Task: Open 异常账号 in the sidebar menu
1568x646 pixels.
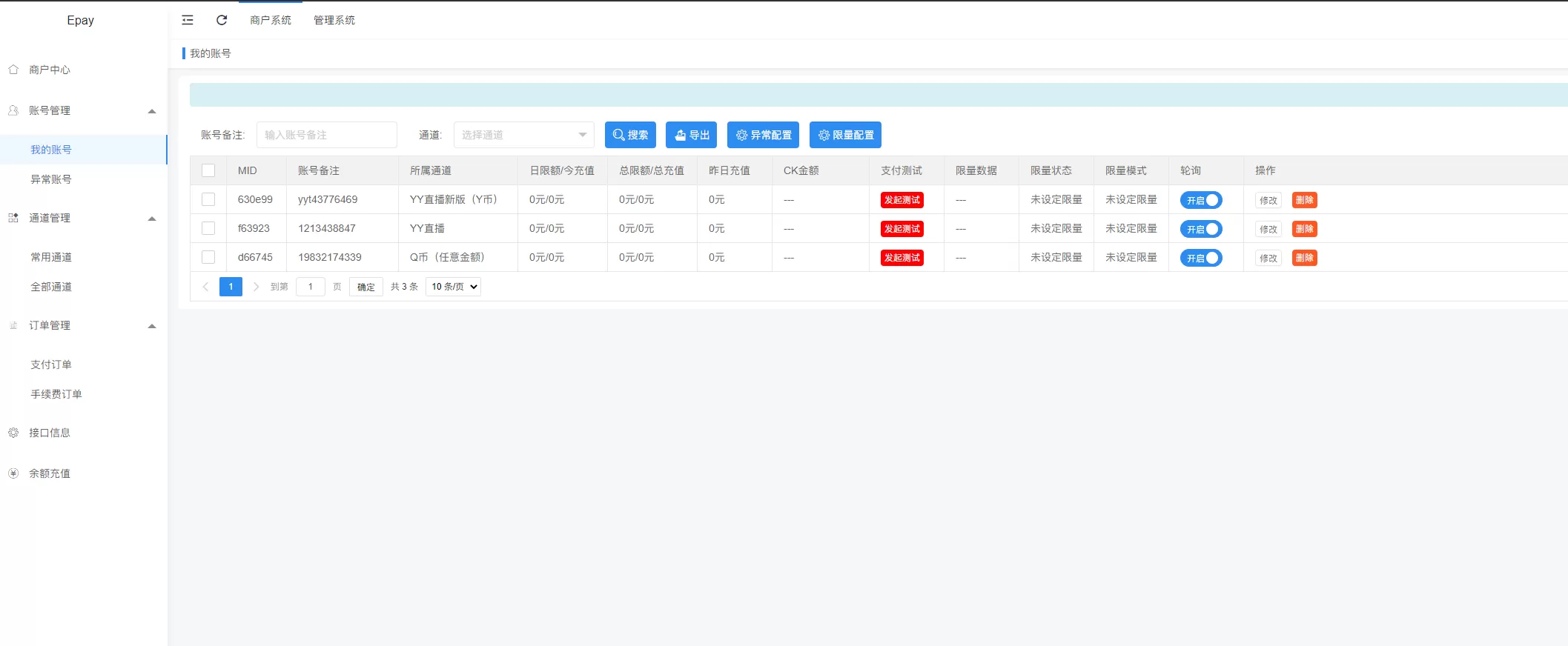Action: click(x=51, y=179)
